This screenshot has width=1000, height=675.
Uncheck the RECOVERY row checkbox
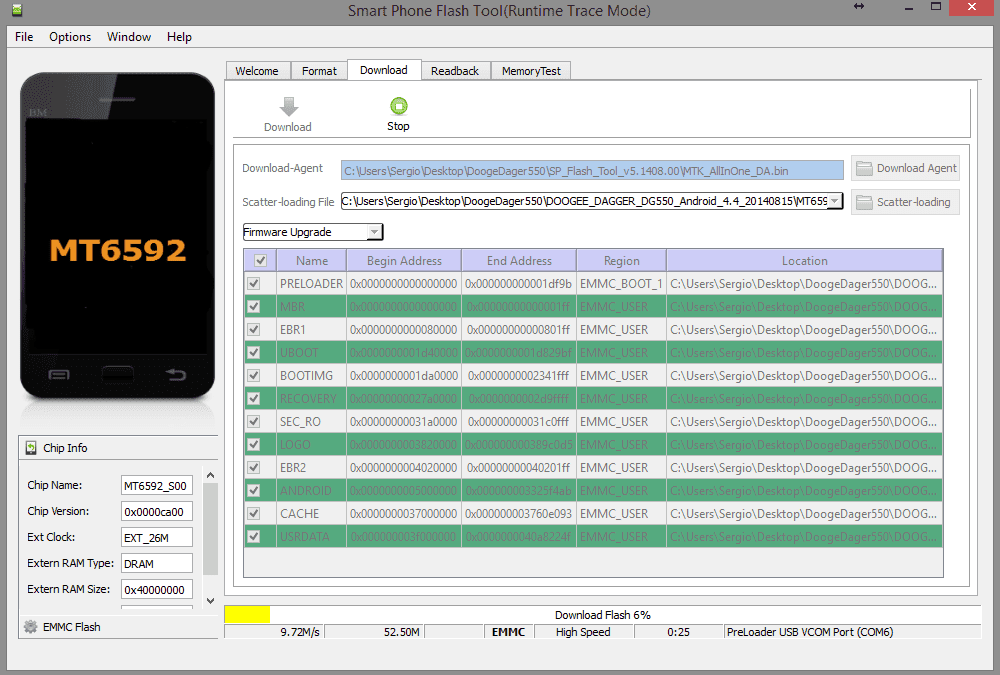(254, 398)
